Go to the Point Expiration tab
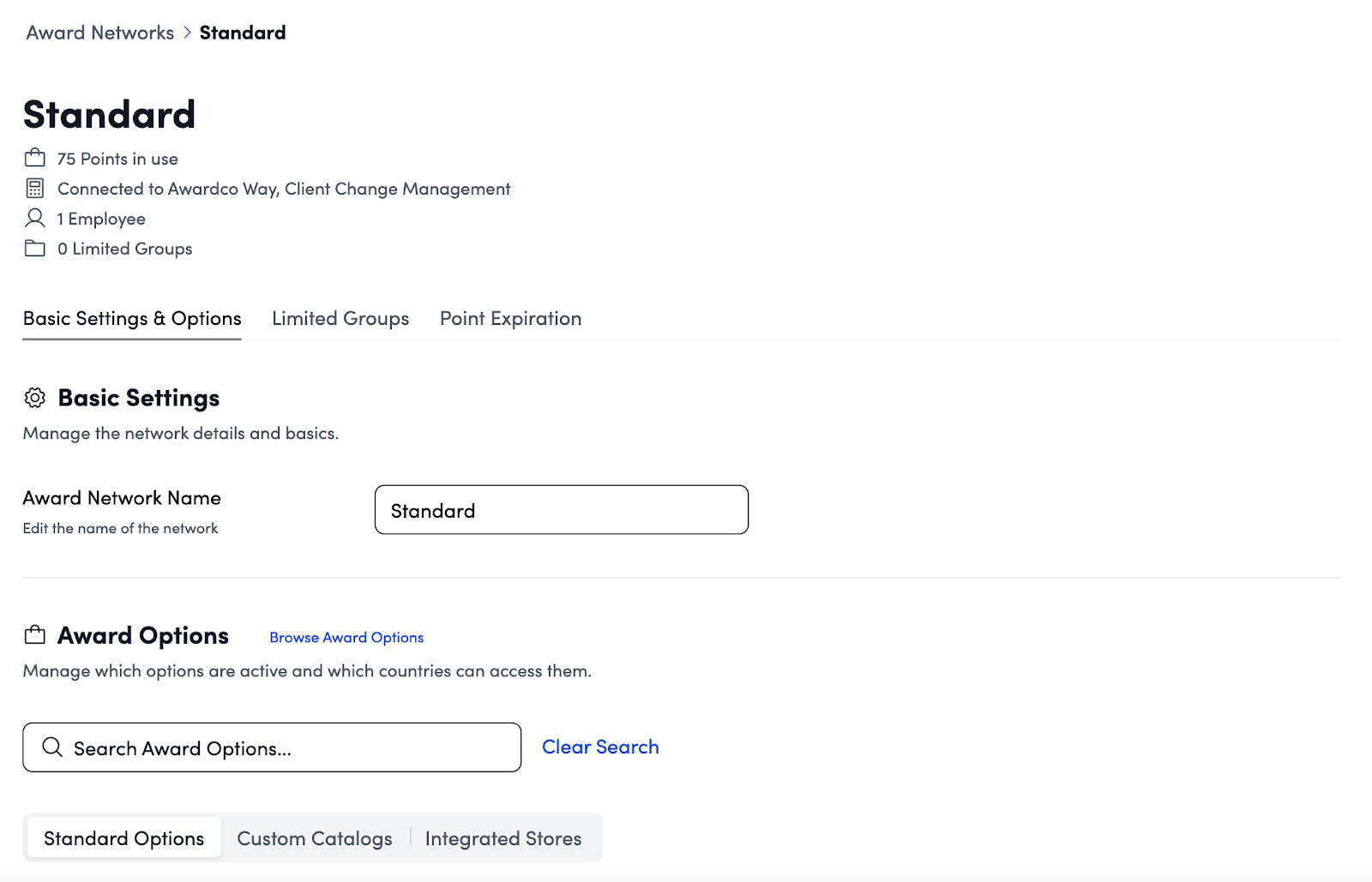This screenshot has width=1372, height=882. pos(510,319)
